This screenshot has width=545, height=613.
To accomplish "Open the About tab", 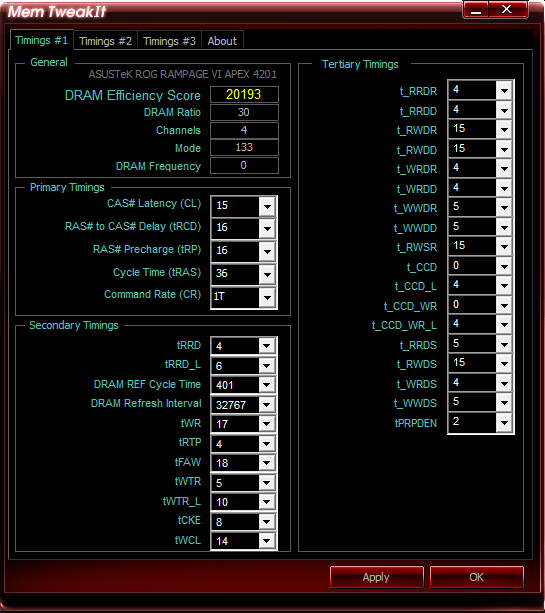I will point(222,41).
